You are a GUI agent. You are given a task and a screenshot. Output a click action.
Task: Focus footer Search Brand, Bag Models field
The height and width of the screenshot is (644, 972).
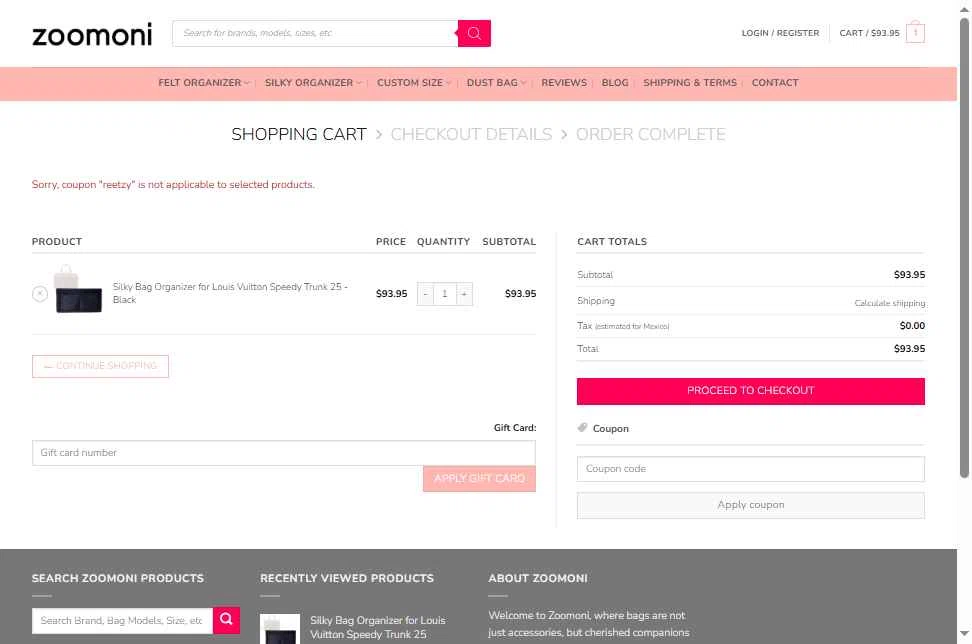[x=122, y=620]
